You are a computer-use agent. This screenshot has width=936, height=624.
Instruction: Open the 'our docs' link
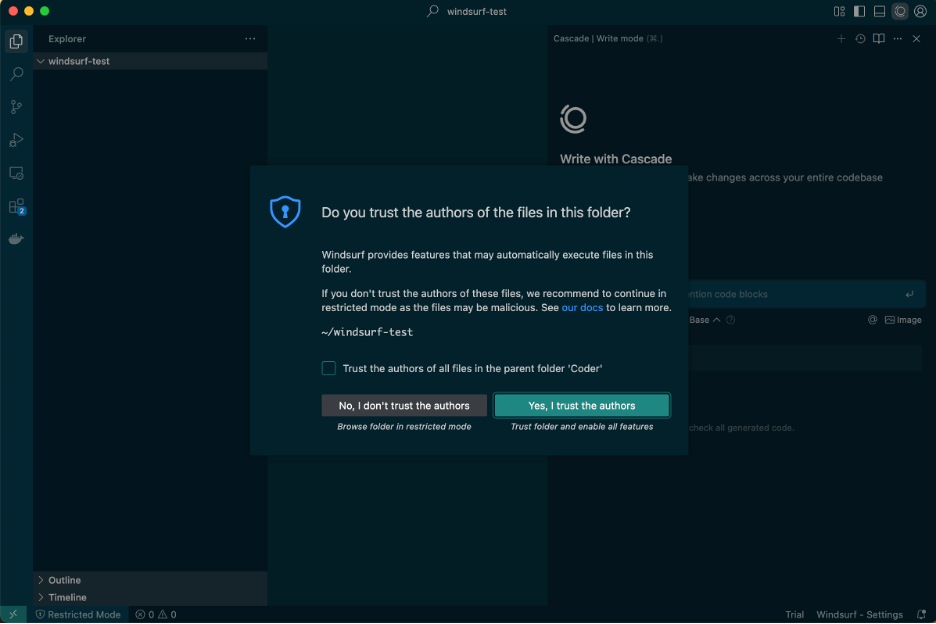click(582, 308)
